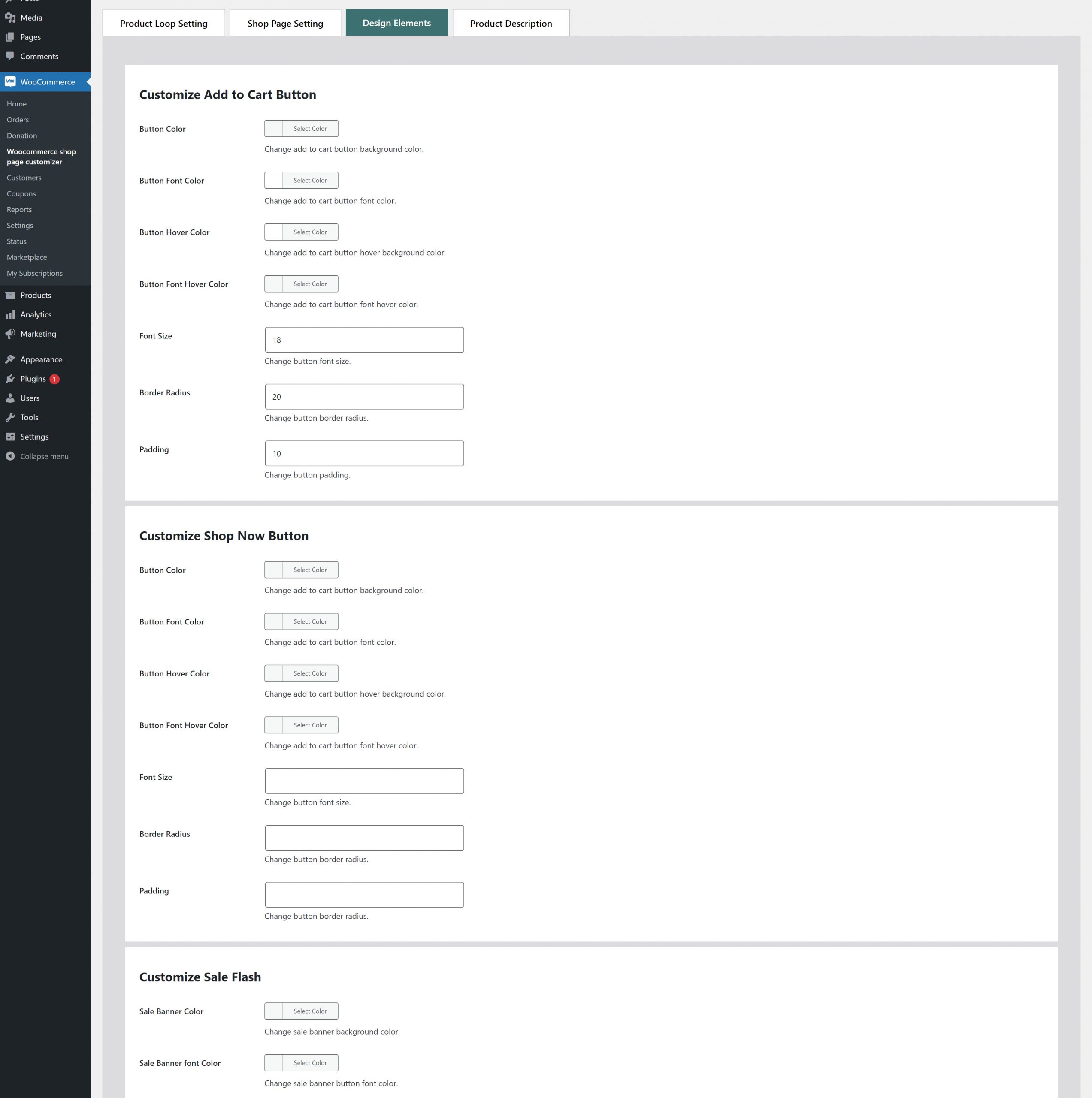Click the Marketing megaphone icon

coord(10,334)
